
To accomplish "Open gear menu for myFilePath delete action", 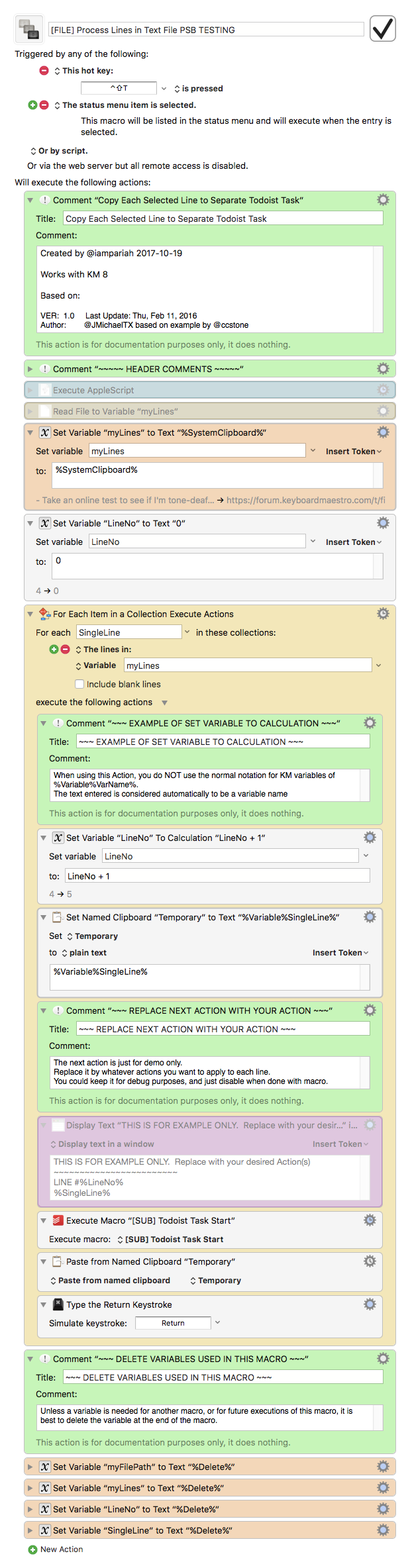I will (383, 1467).
